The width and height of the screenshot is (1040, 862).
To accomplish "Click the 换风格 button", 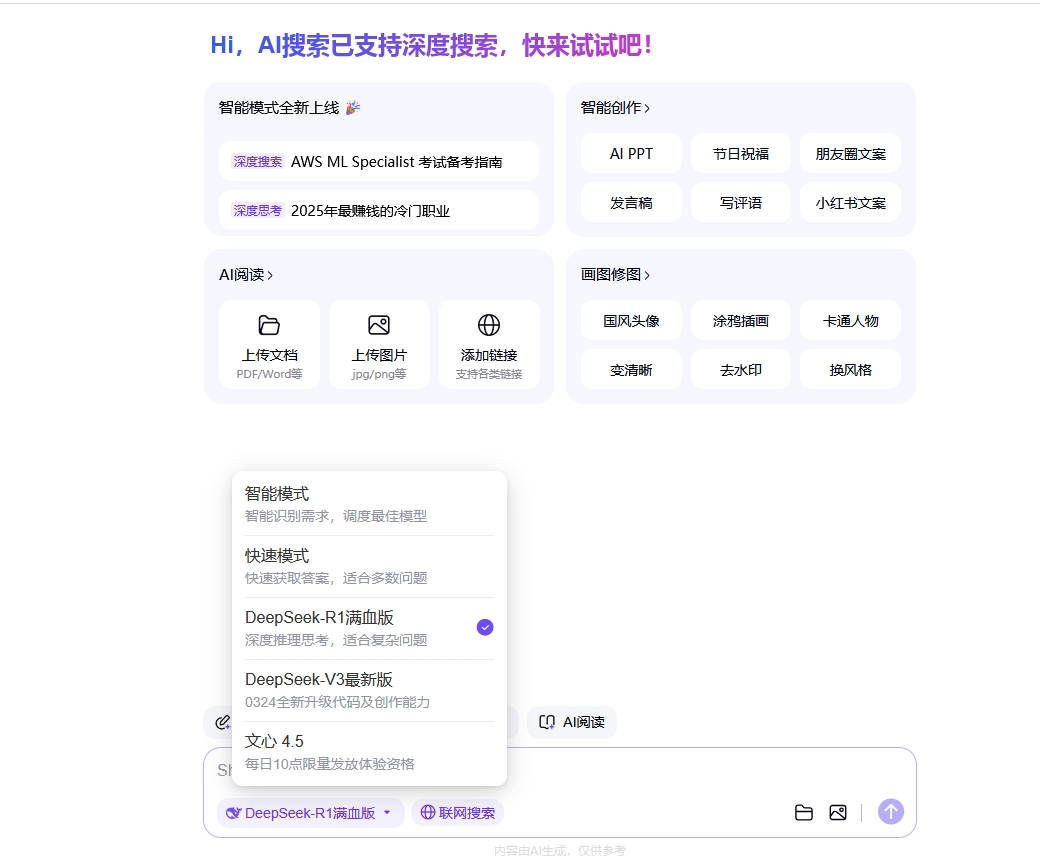I will [851, 370].
